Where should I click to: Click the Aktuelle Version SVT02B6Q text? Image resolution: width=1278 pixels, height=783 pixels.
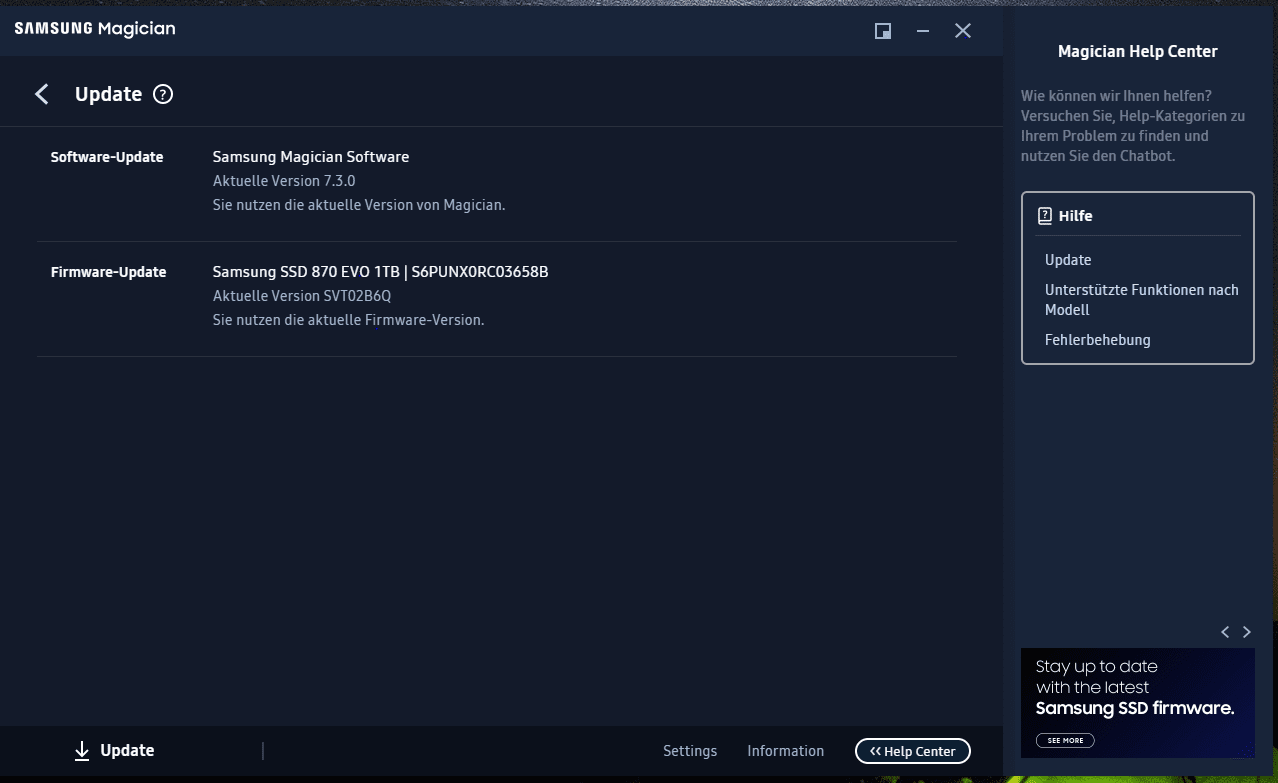click(302, 296)
